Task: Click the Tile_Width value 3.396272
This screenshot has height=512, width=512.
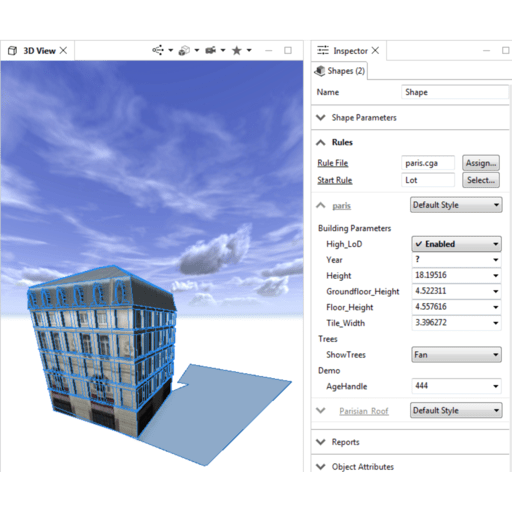Action: click(431, 322)
